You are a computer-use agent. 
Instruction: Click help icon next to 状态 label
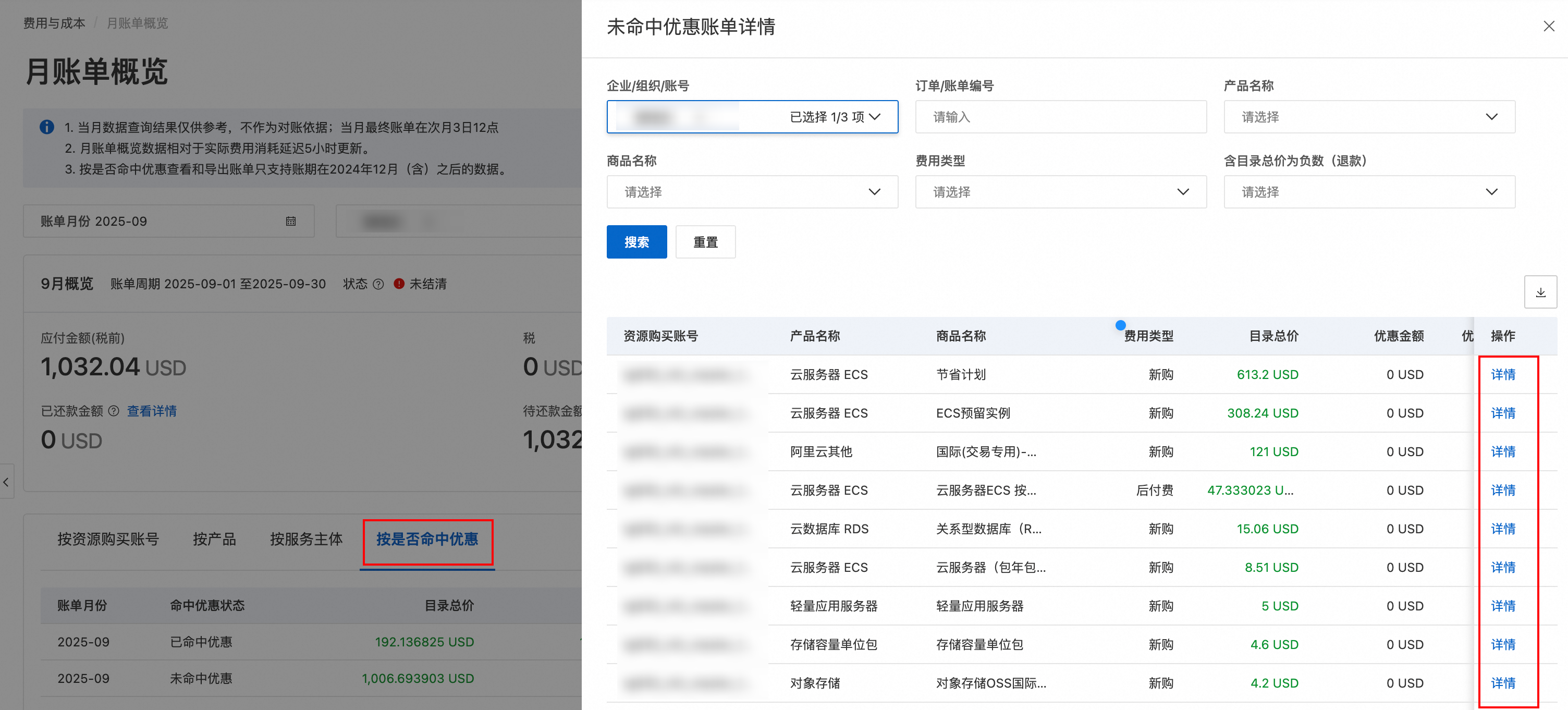[378, 284]
